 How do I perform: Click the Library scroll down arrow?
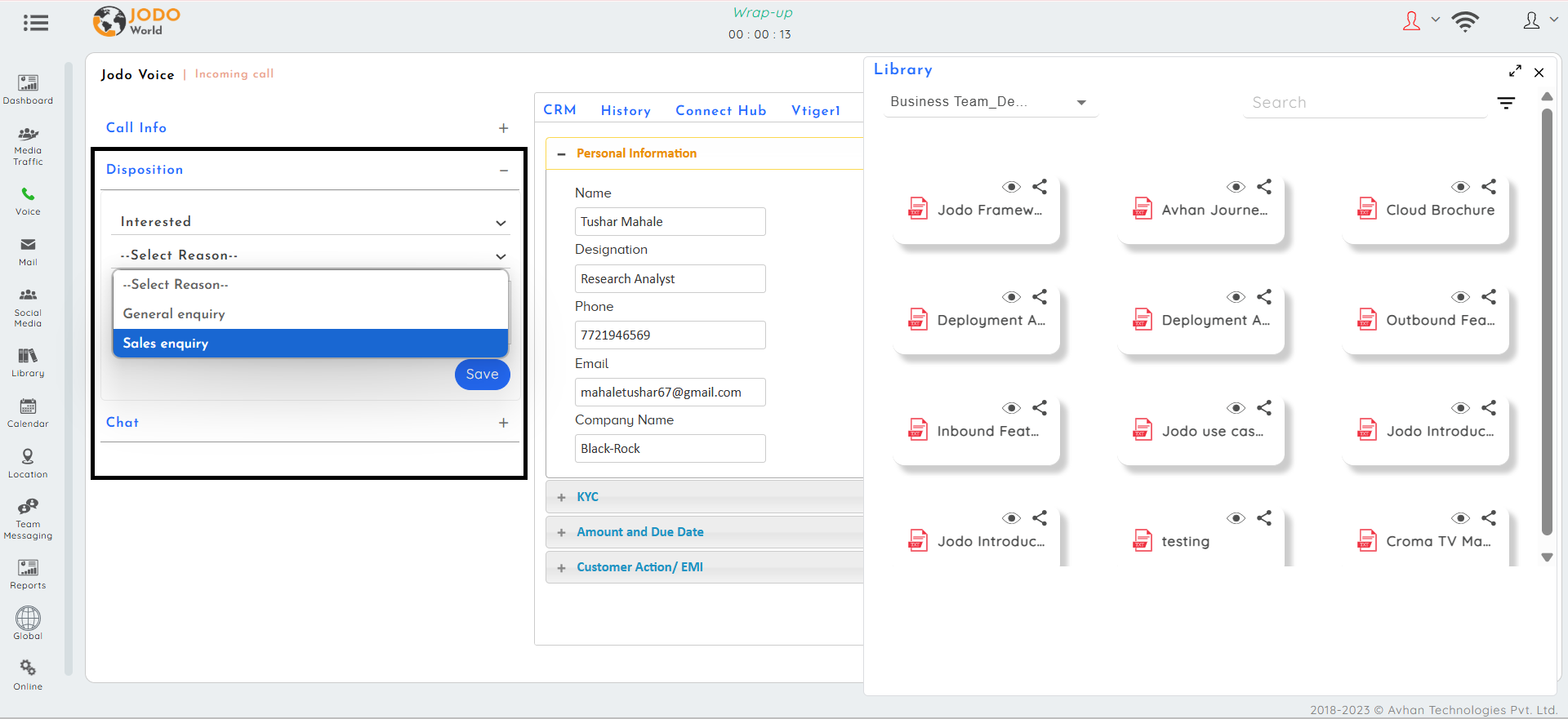(1547, 557)
